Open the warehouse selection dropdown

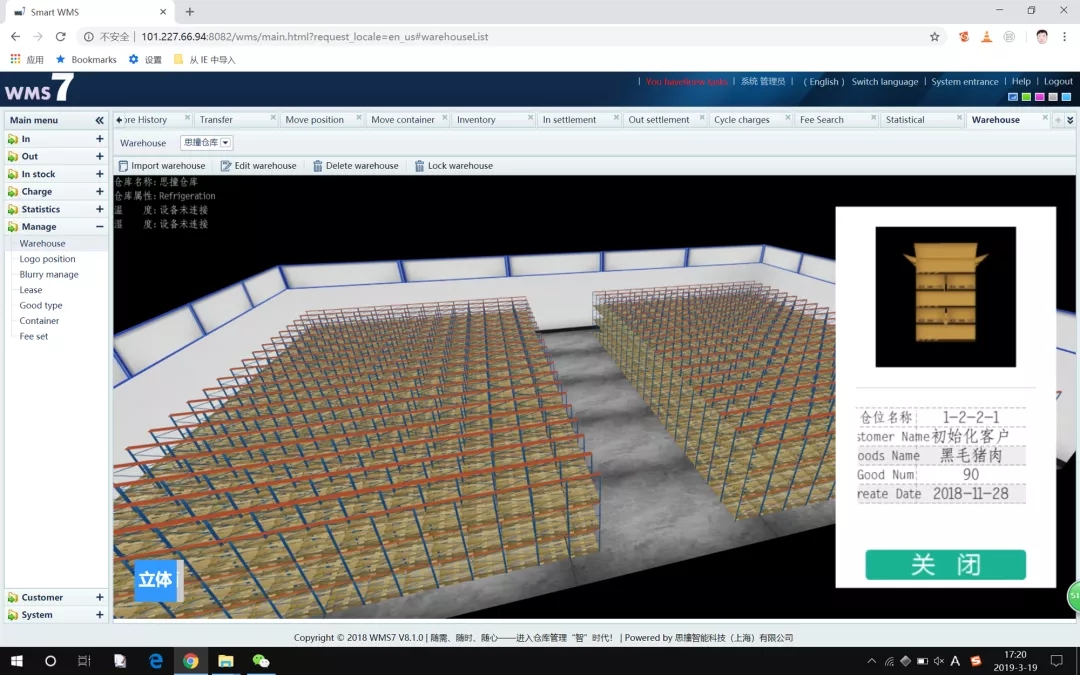pos(226,143)
